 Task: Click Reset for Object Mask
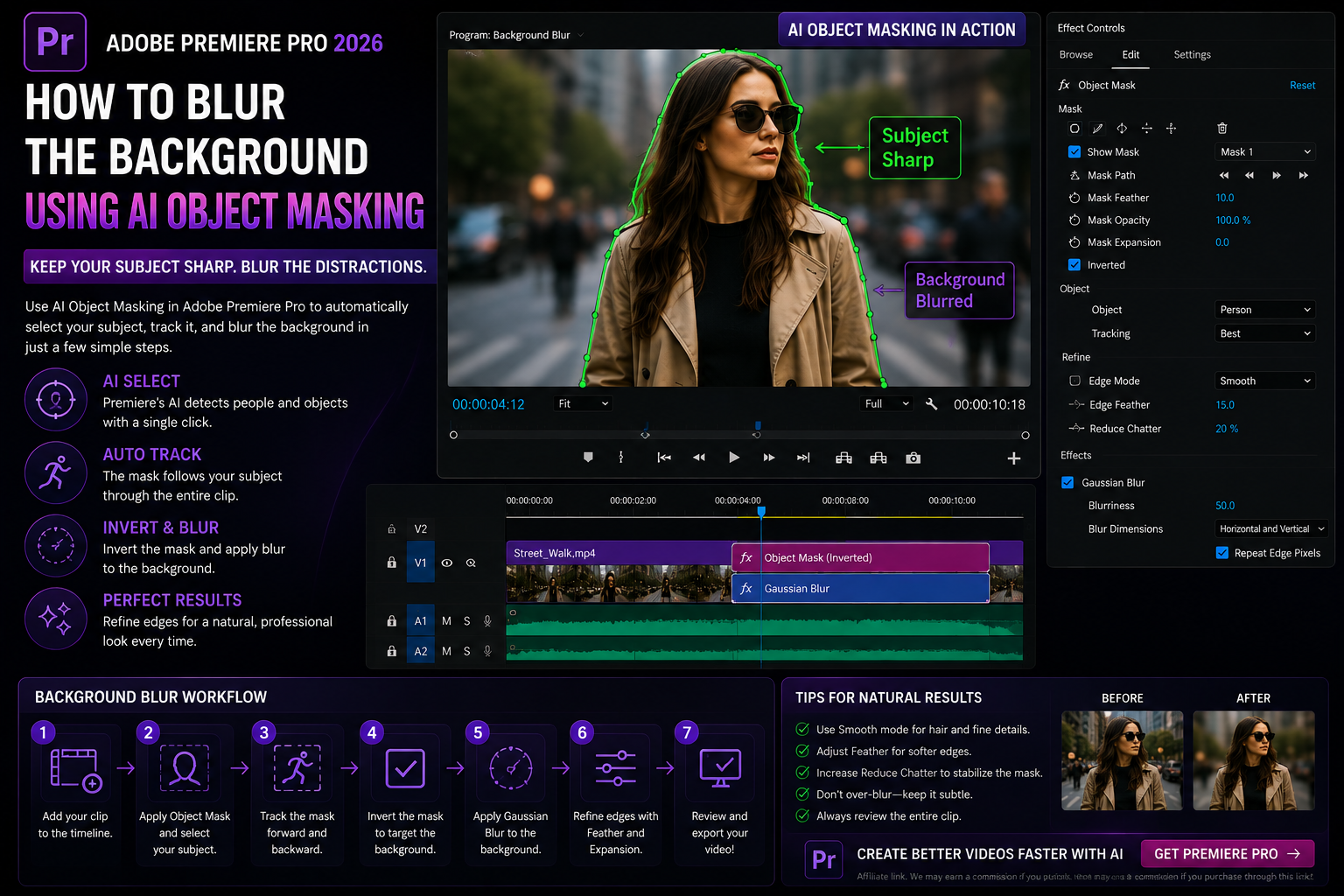click(1302, 85)
